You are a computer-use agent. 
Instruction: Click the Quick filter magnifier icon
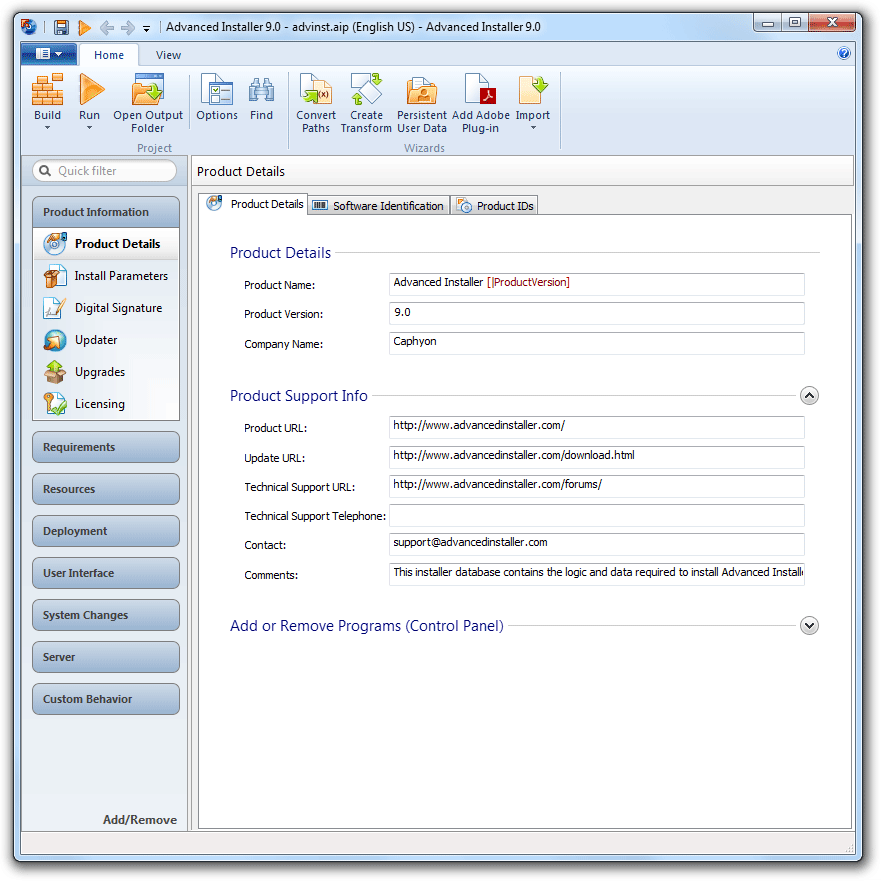(45, 171)
